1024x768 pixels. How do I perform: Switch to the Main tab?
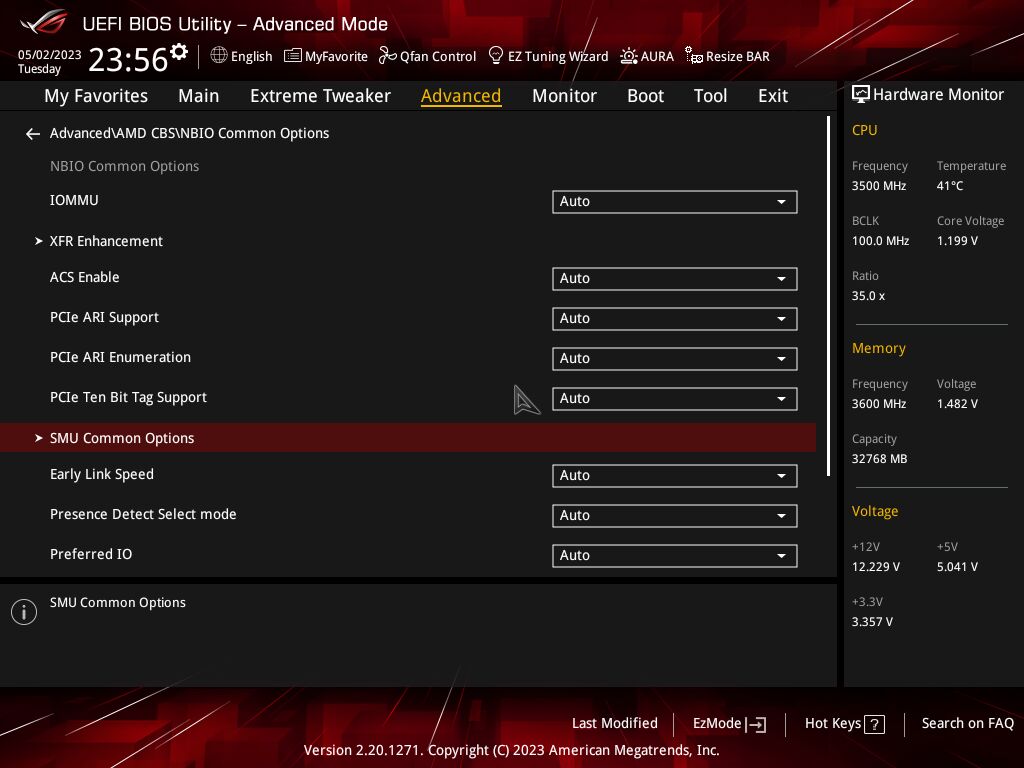pos(199,96)
